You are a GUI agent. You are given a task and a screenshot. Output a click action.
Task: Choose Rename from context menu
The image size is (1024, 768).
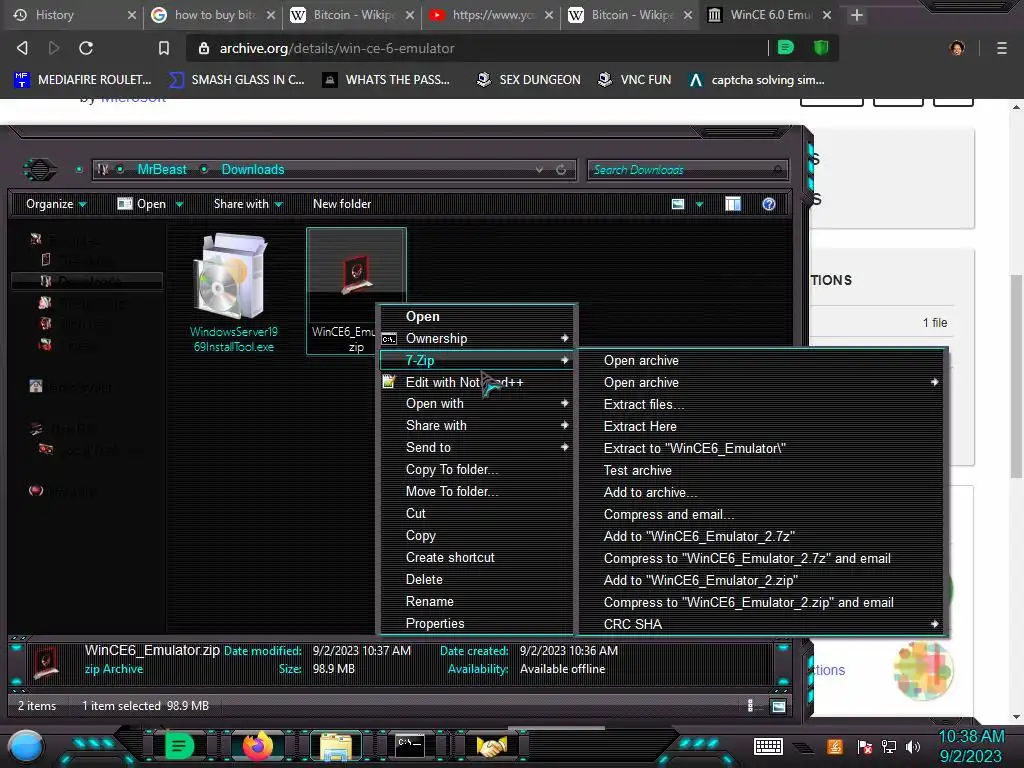[477, 601]
